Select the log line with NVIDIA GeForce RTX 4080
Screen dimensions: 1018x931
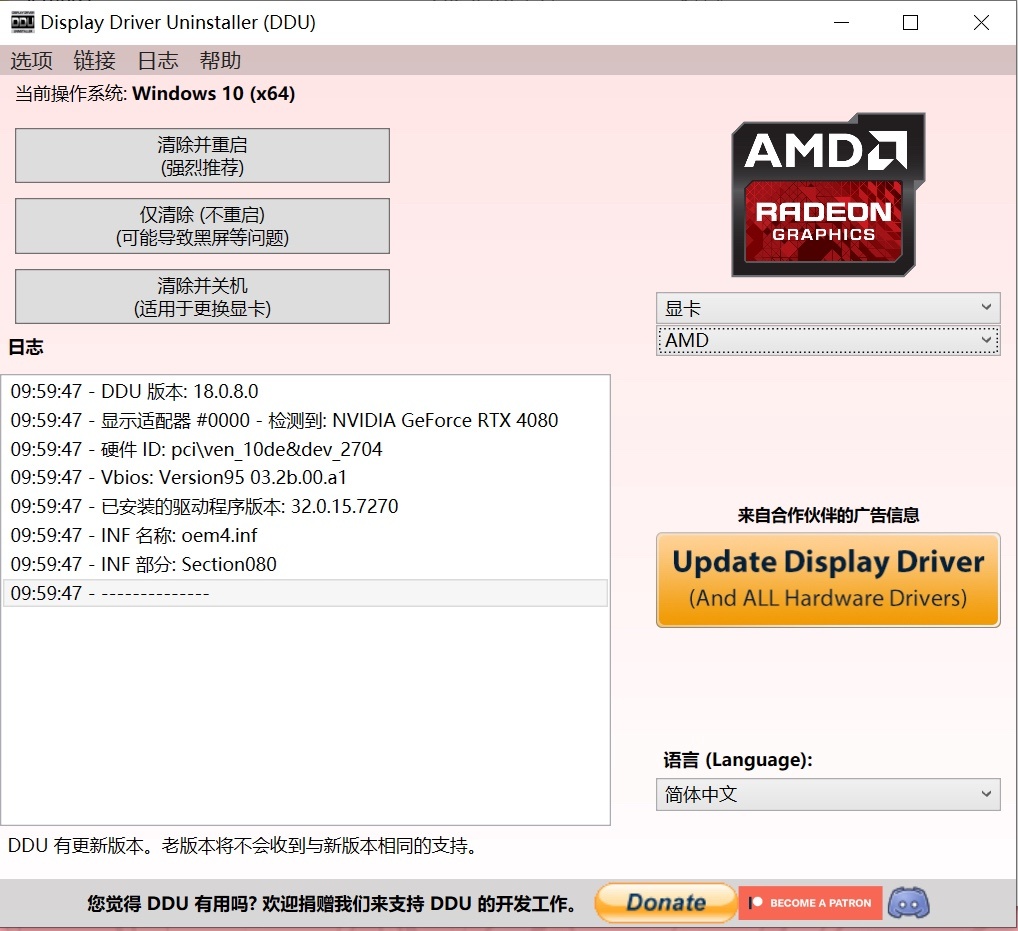coord(305,420)
